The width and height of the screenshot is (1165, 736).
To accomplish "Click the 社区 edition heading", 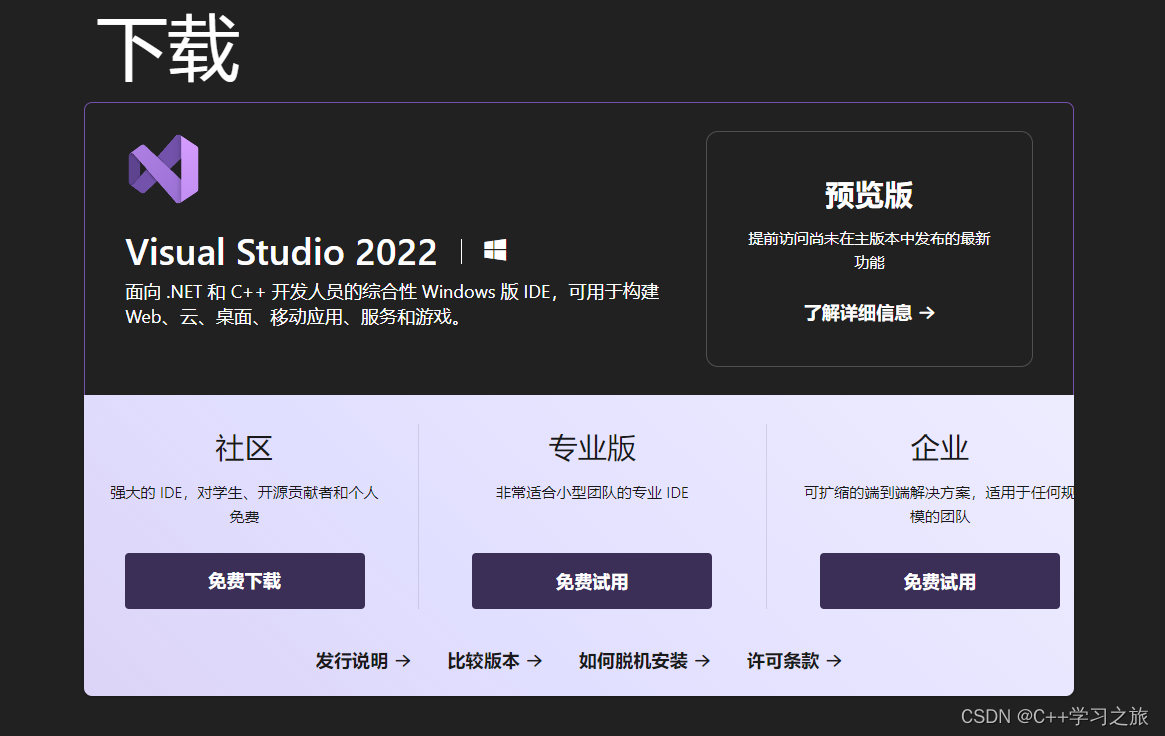I will 244,449.
